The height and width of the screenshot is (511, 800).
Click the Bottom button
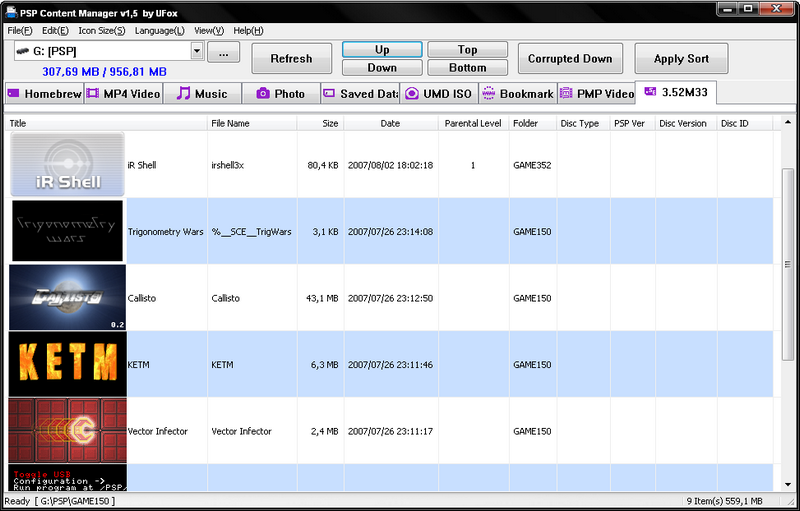(x=467, y=67)
